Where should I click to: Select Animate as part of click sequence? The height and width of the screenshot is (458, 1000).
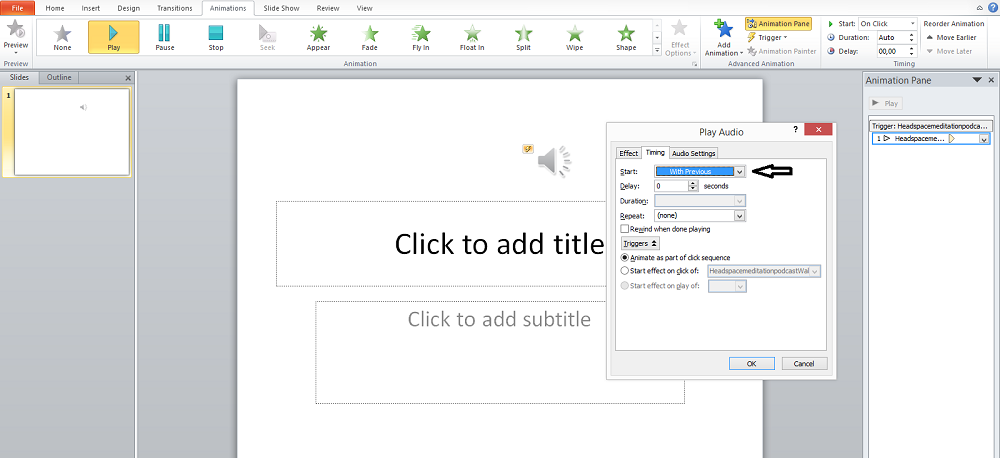click(625, 257)
